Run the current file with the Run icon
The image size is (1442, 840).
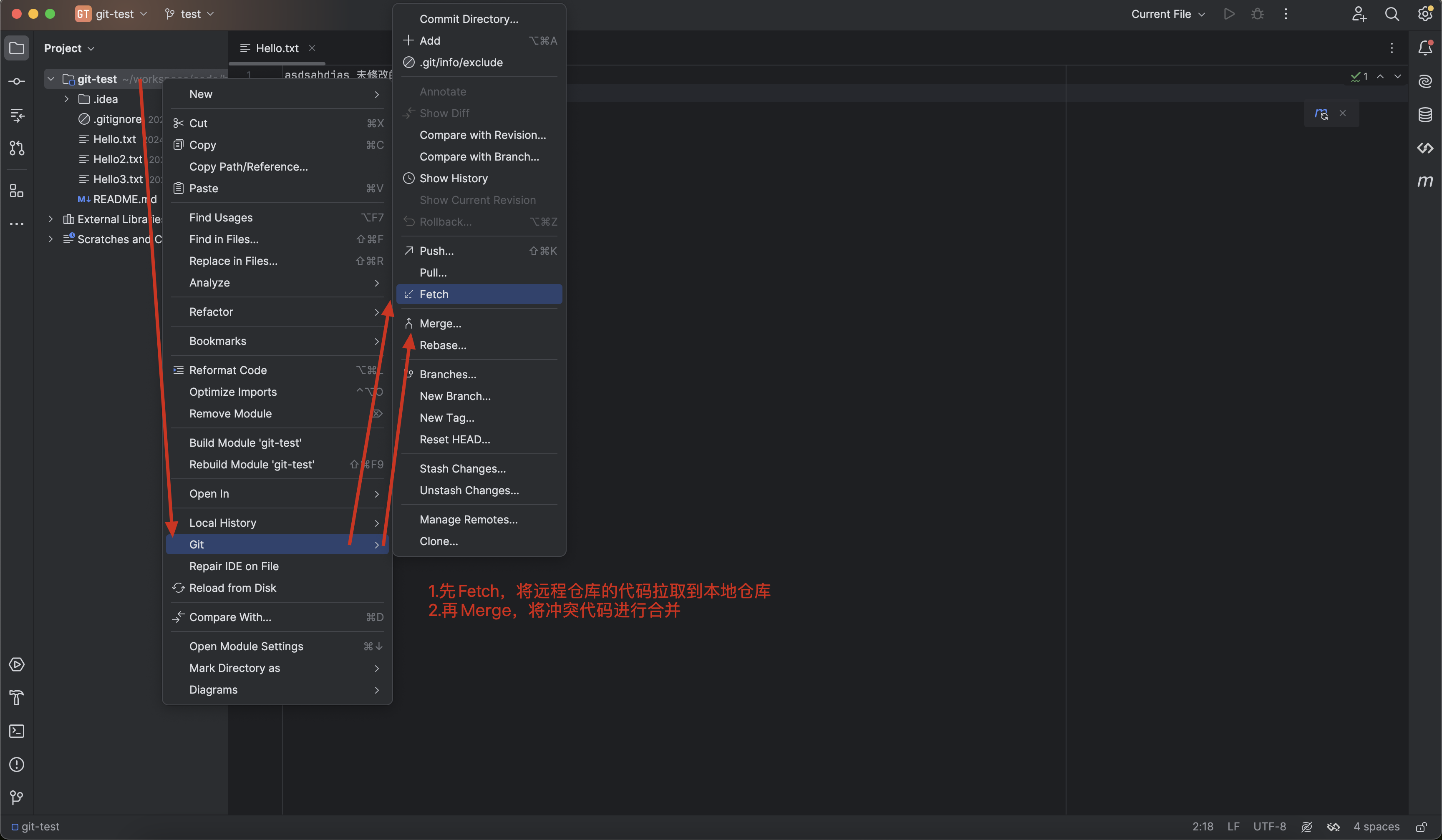[x=1229, y=14]
